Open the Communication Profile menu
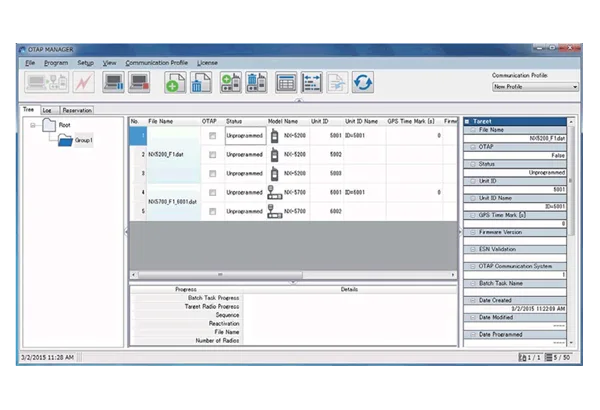The image size is (600, 410). coord(157,63)
